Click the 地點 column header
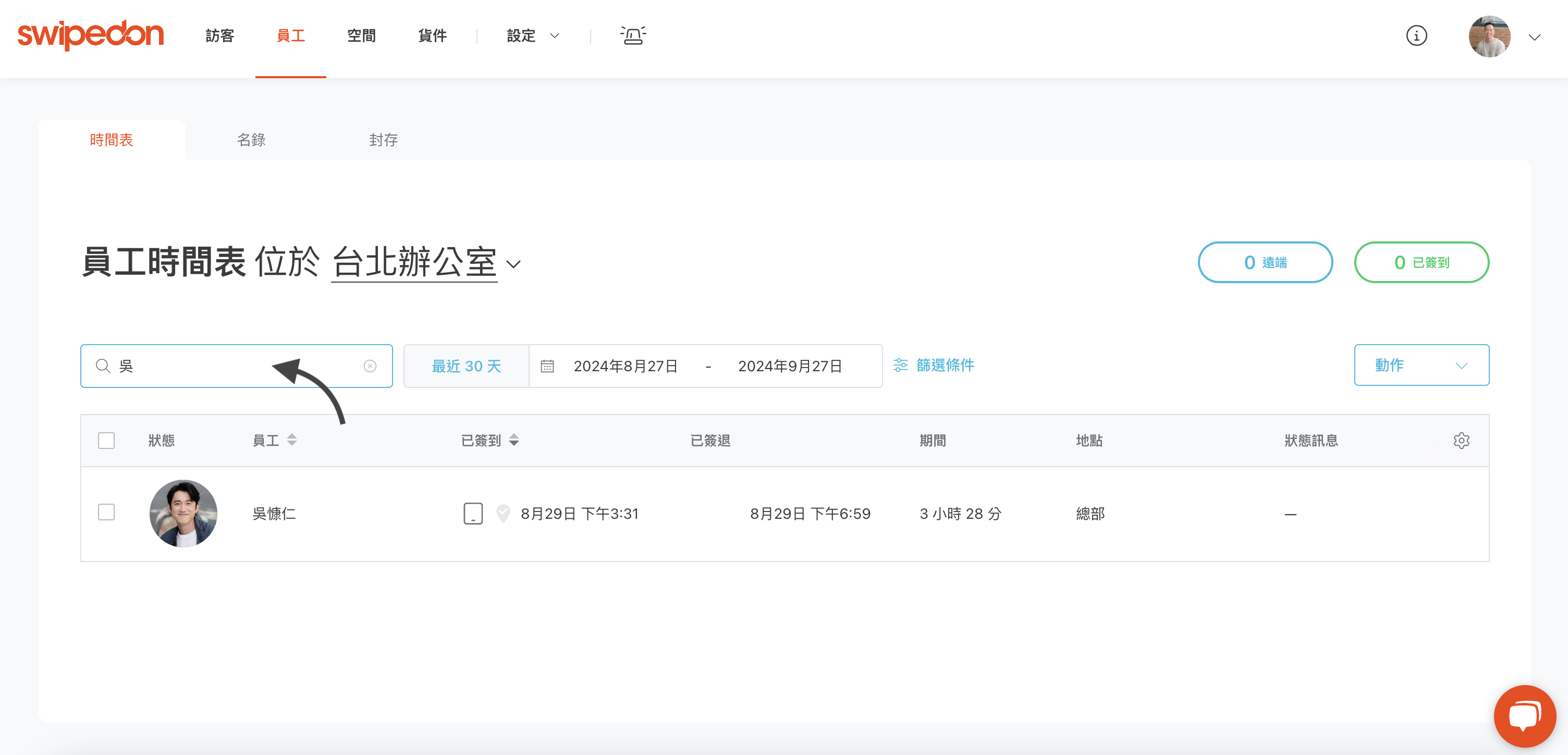 [1089, 440]
